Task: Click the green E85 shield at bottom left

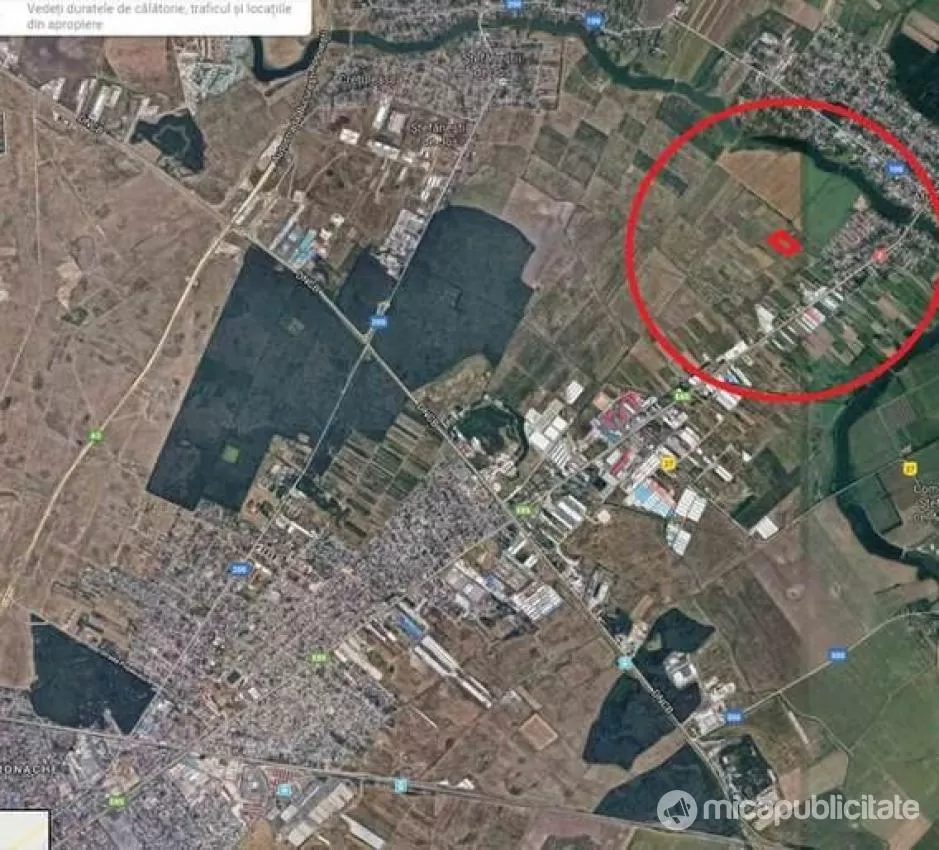Action: (x=117, y=800)
